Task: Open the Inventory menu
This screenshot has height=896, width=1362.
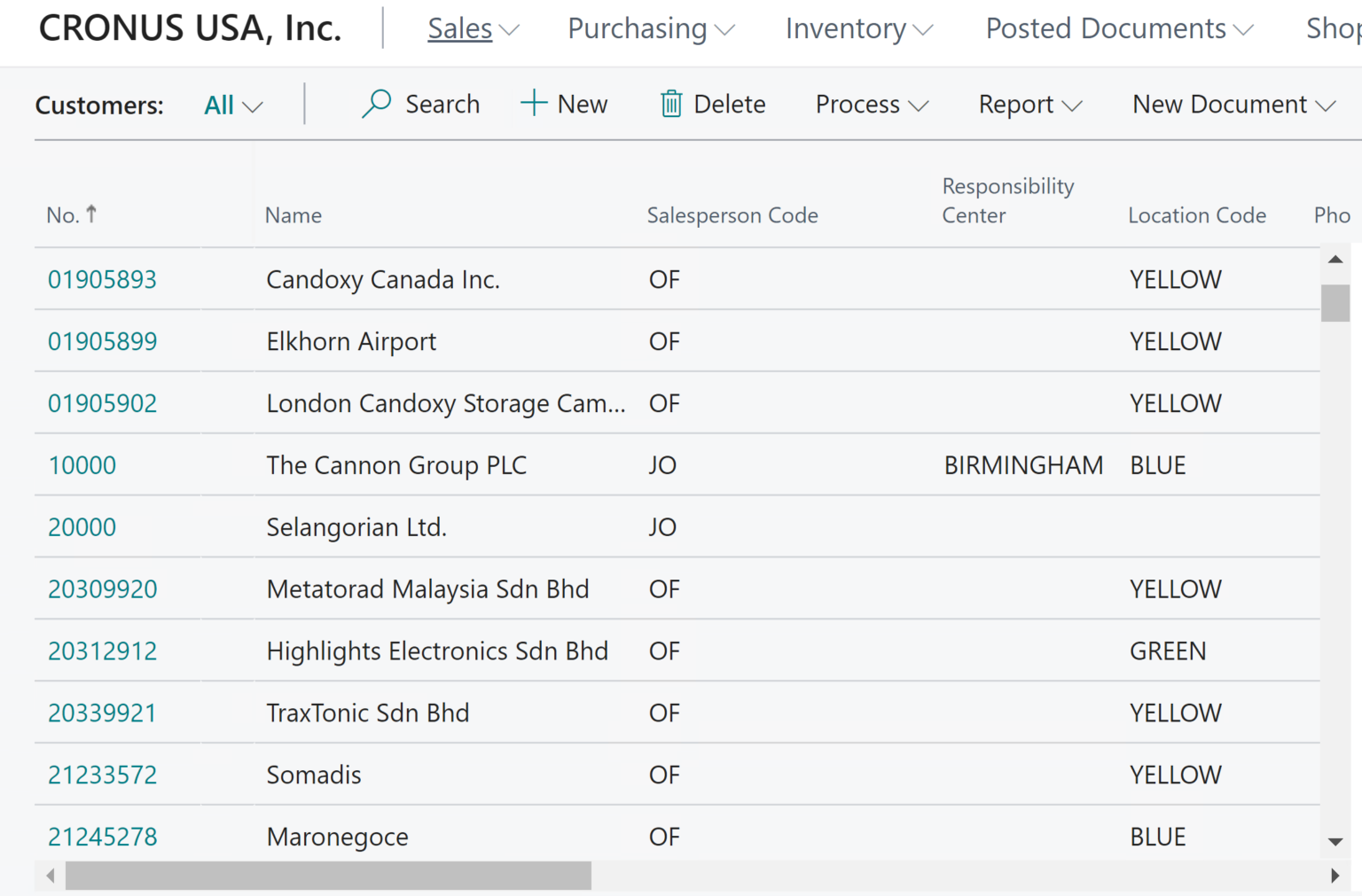Action: (x=858, y=28)
